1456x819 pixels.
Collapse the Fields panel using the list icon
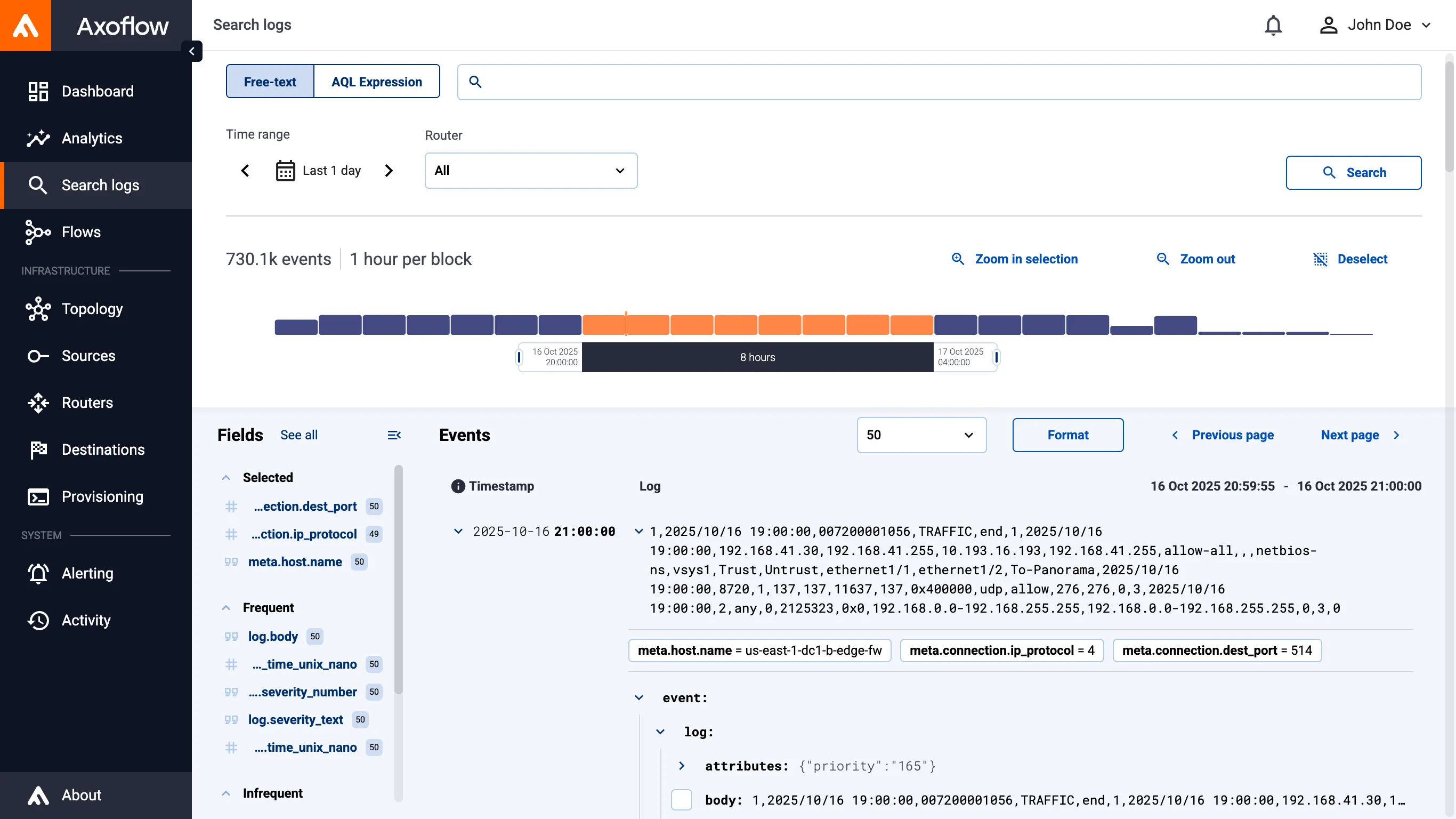pos(394,435)
